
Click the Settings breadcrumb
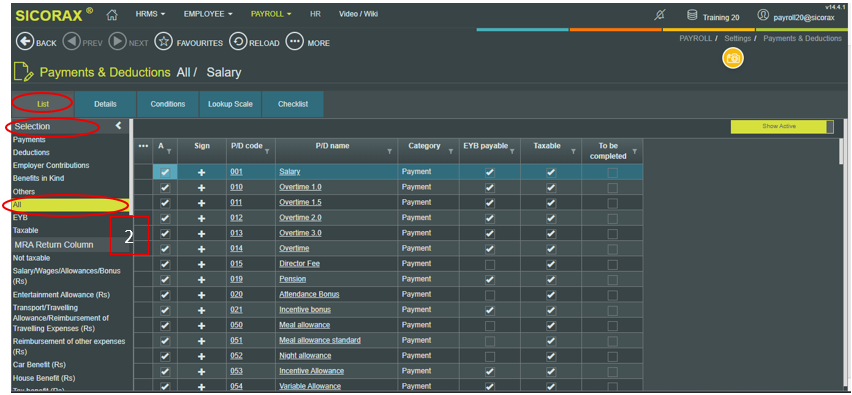coord(737,39)
